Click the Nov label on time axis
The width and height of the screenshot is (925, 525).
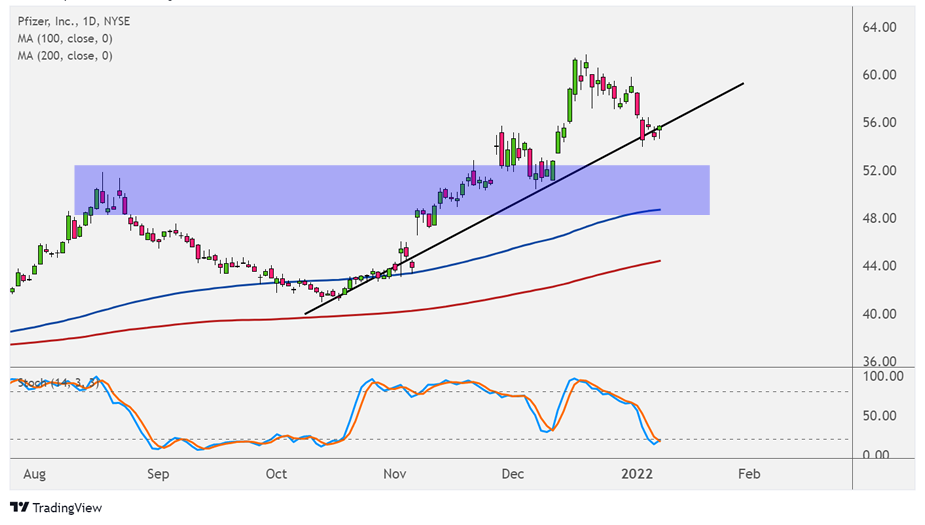(395, 474)
